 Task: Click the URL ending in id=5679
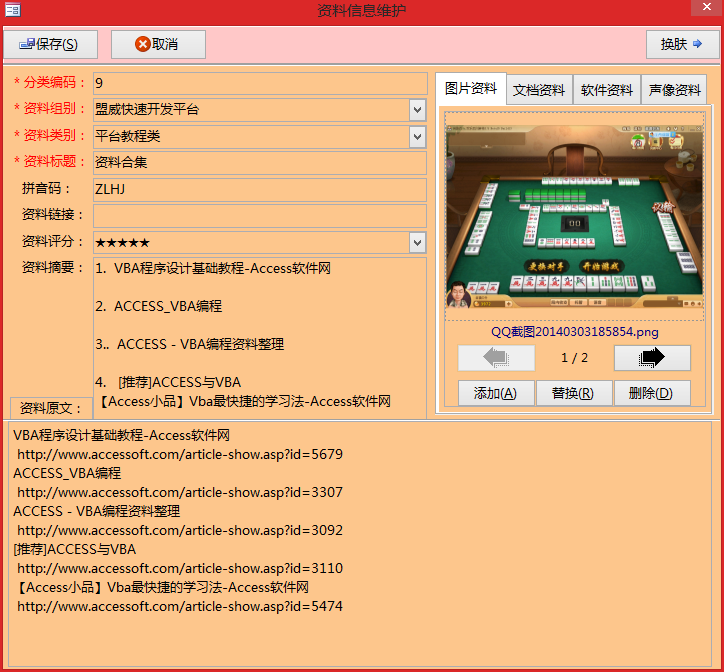(x=180, y=454)
